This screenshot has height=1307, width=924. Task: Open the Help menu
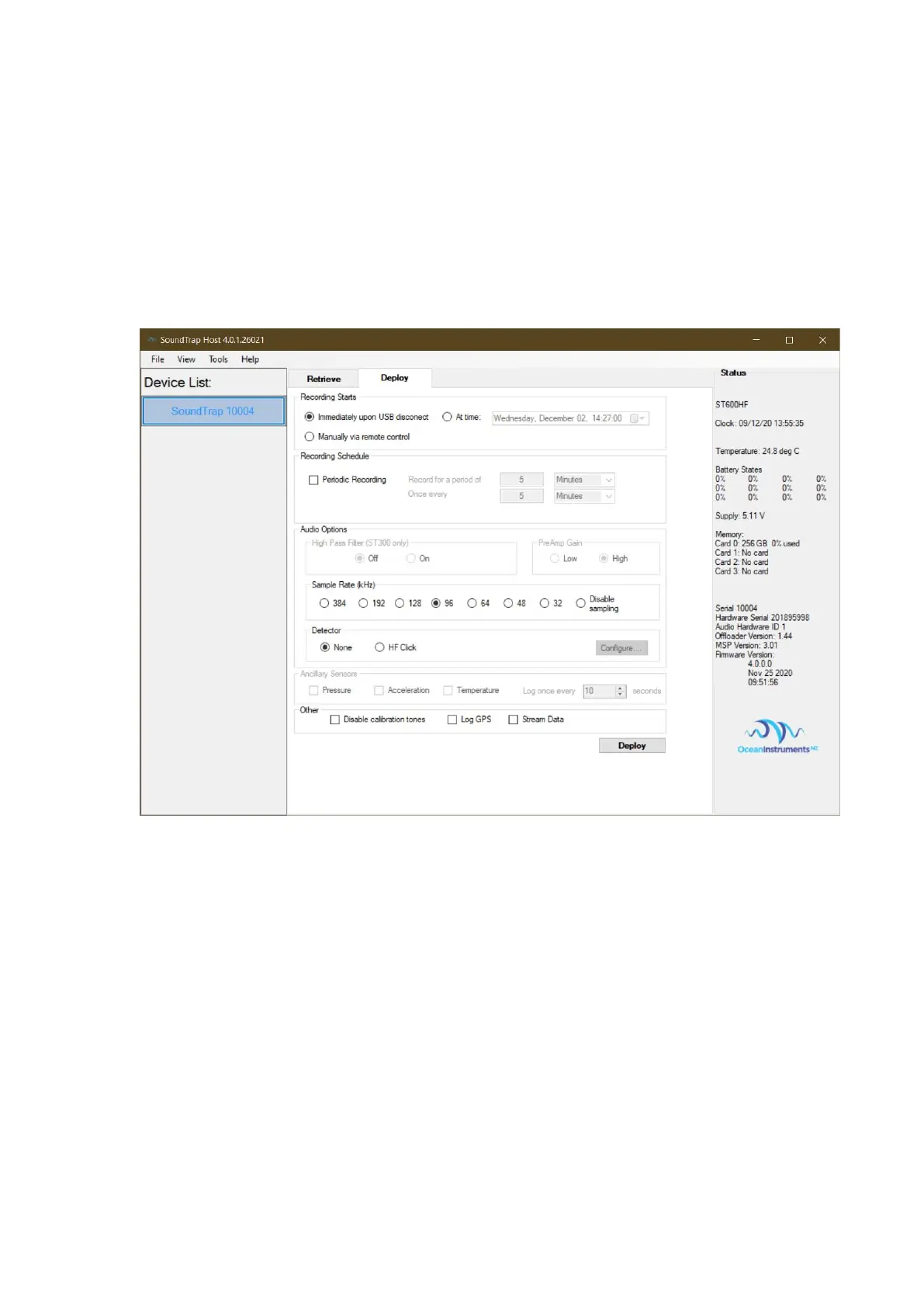250,359
